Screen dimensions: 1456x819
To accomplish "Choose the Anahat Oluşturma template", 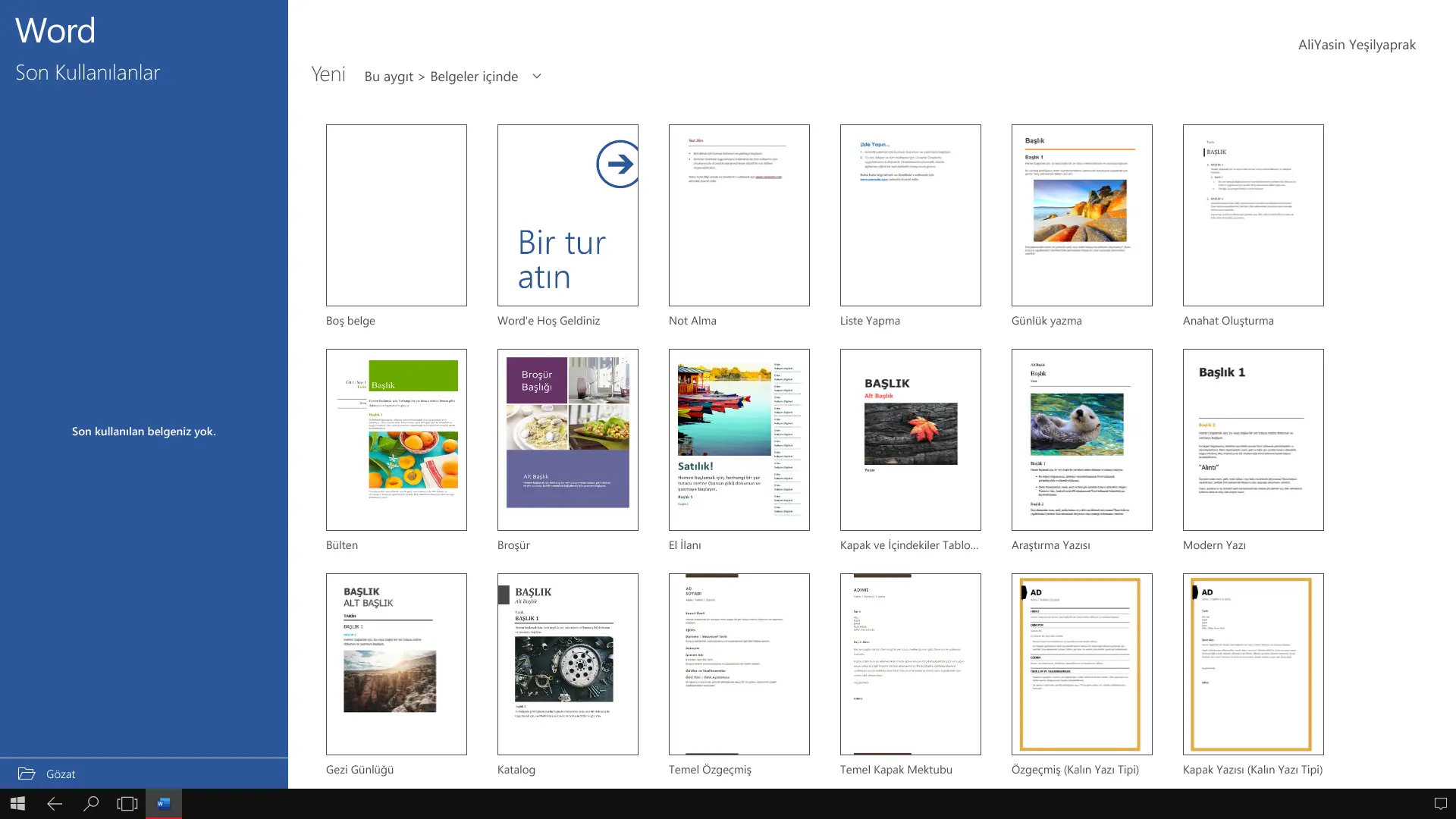I will tap(1254, 215).
